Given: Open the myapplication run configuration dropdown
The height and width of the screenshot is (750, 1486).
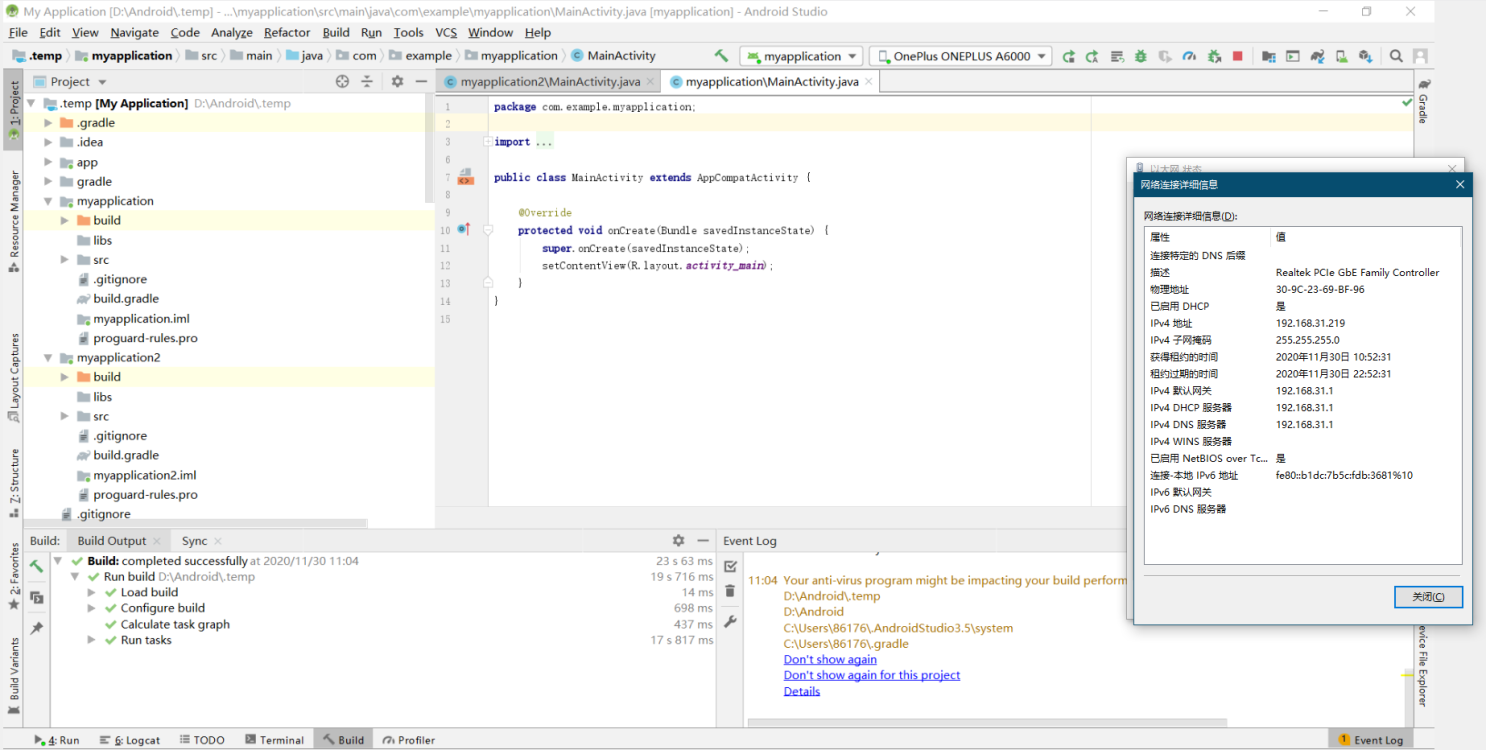Looking at the screenshot, I should 801,56.
